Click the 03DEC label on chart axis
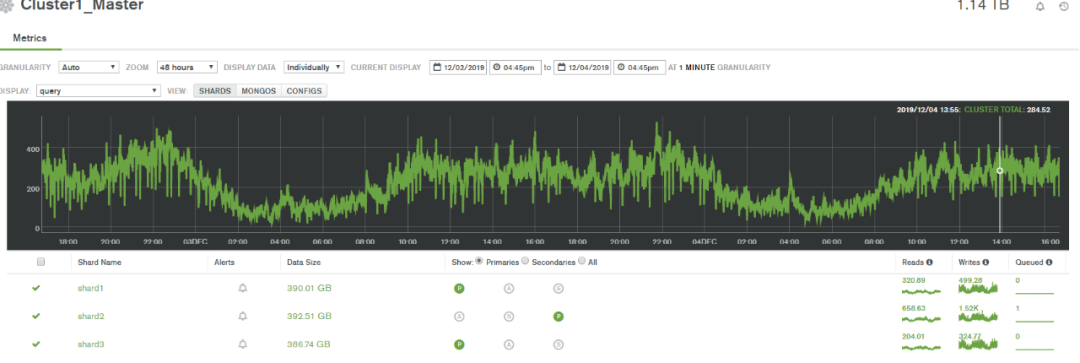Image resolution: width=1080 pixels, height=363 pixels. 196,242
